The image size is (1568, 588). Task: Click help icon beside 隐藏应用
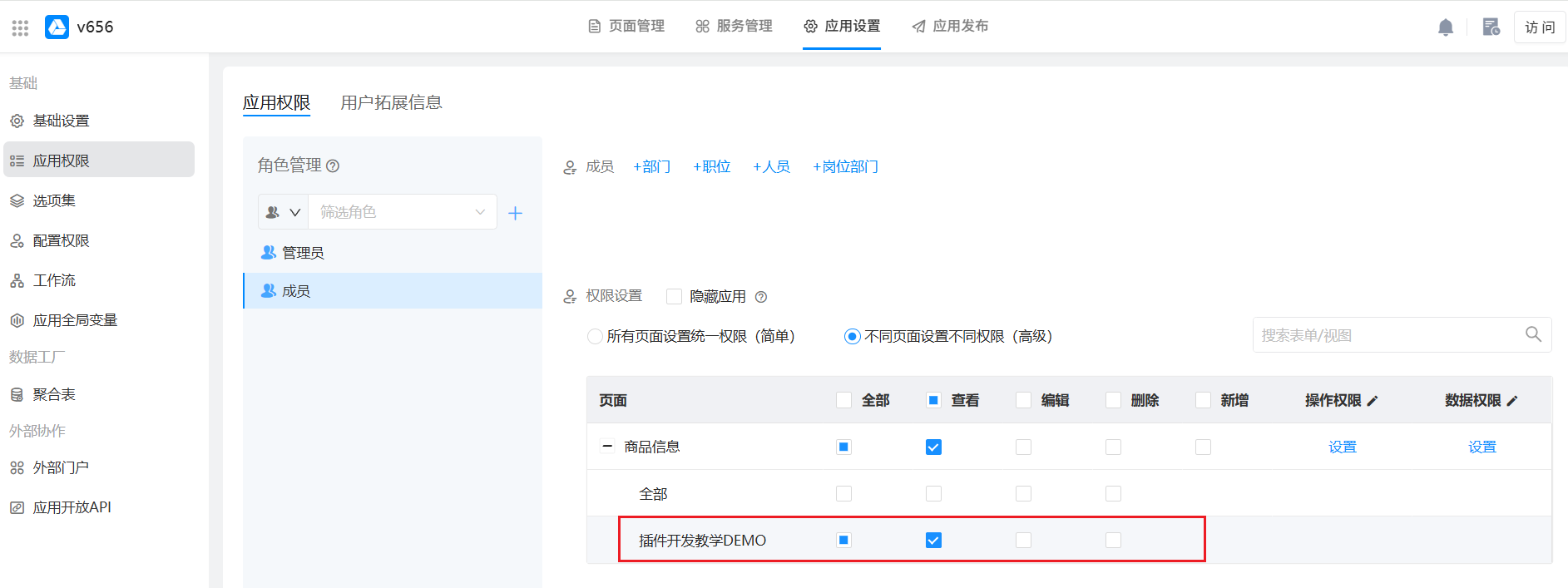click(760, 297)
